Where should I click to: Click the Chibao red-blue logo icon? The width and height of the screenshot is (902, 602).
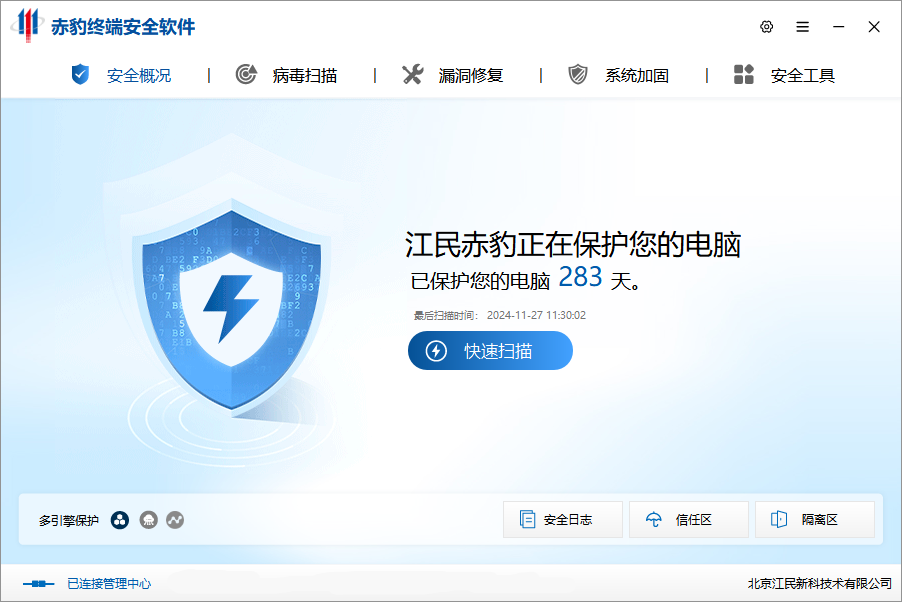(x=26, y=25)
